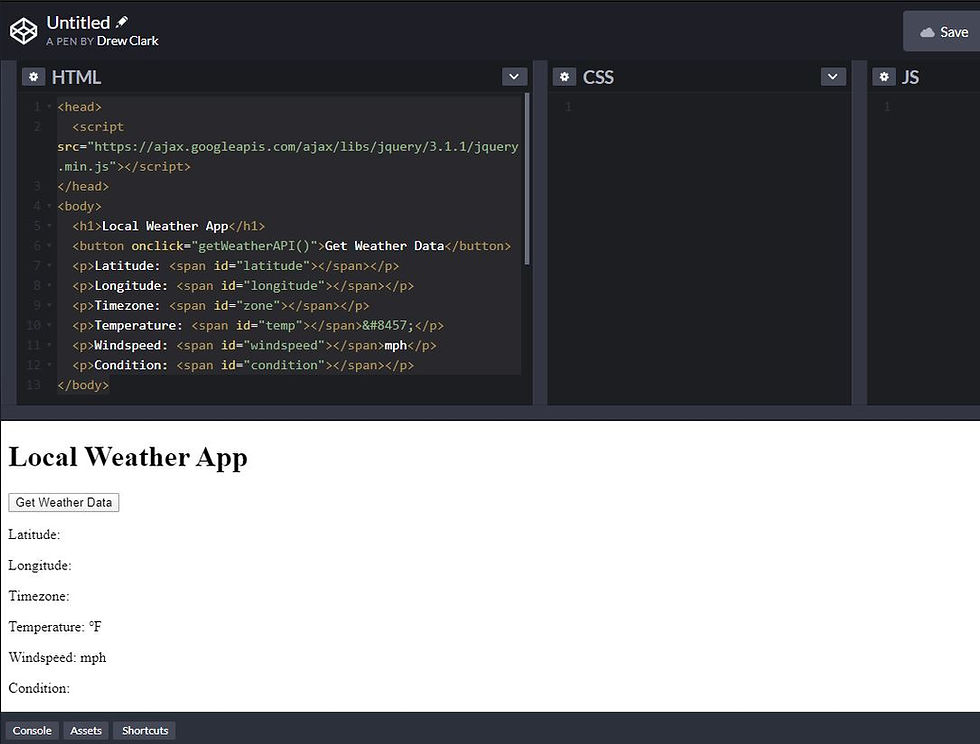Click the Temperature: °F text in preview
This screenshot has height=744, width=980.
coord(55,626)
